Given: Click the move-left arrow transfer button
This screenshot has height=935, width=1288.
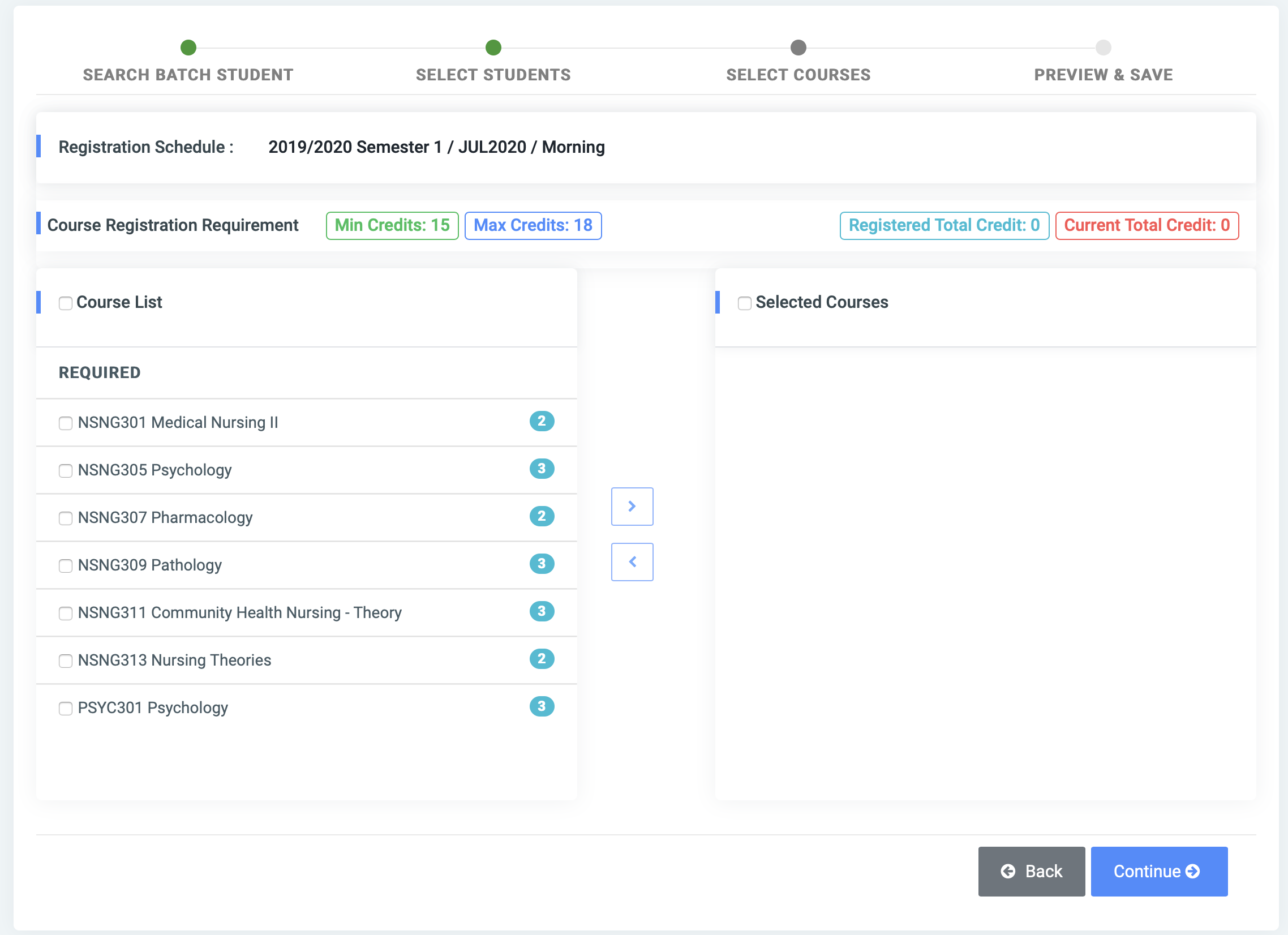Looking at the screenshot, I should [632, 562].
